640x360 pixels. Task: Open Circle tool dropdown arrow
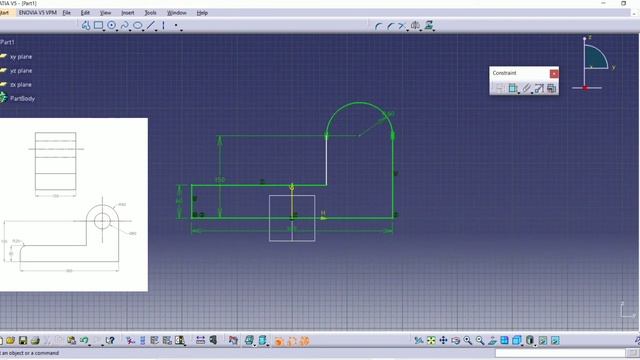click(x=117, y=31)
